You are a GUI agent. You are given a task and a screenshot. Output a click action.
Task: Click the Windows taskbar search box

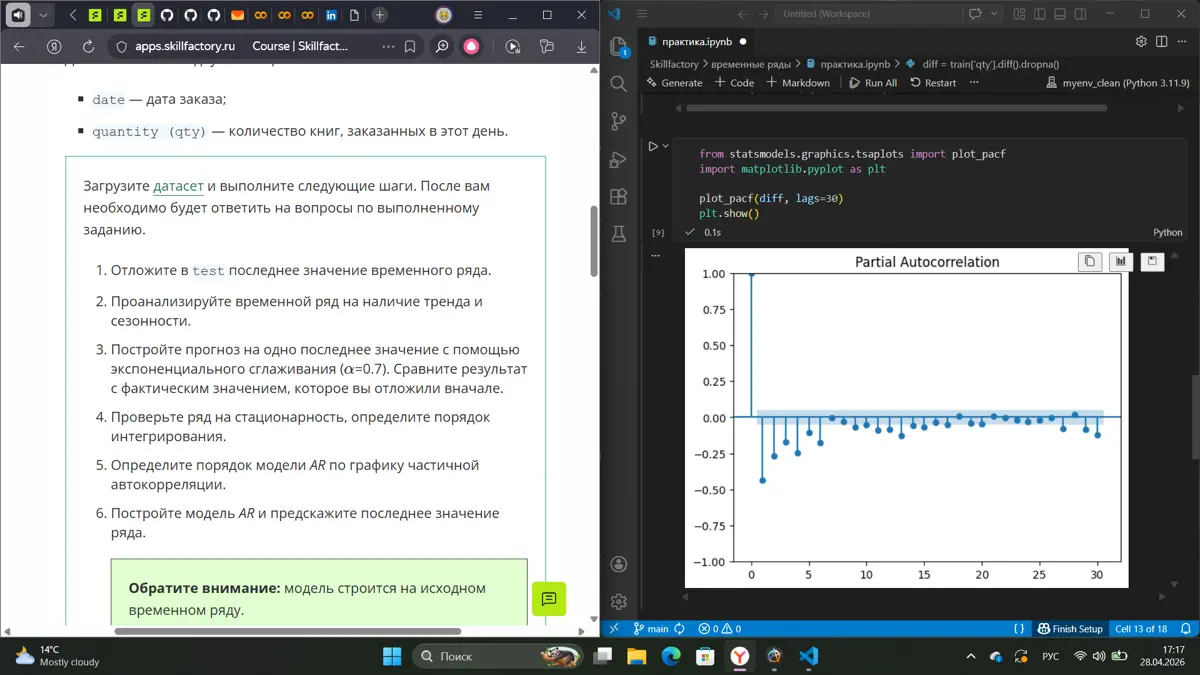coord(496,656)
